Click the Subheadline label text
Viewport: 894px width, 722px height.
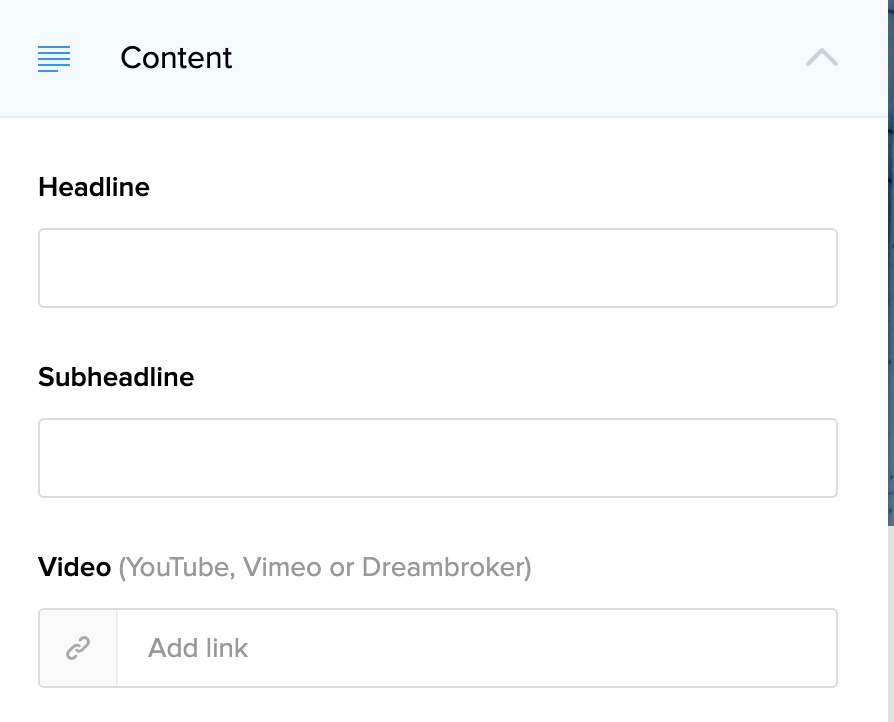[115, 377]
